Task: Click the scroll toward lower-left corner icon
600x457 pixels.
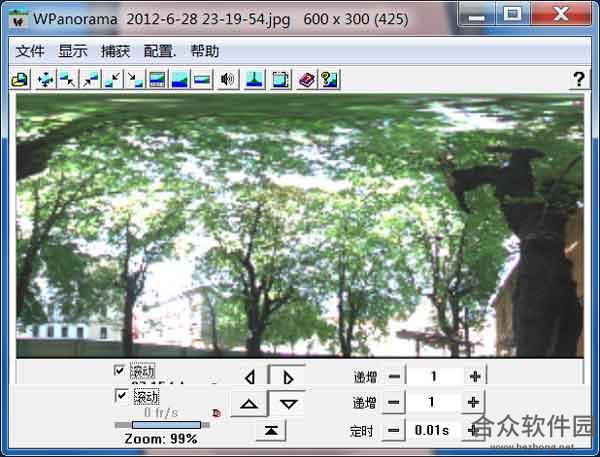Action: point(112,80)
